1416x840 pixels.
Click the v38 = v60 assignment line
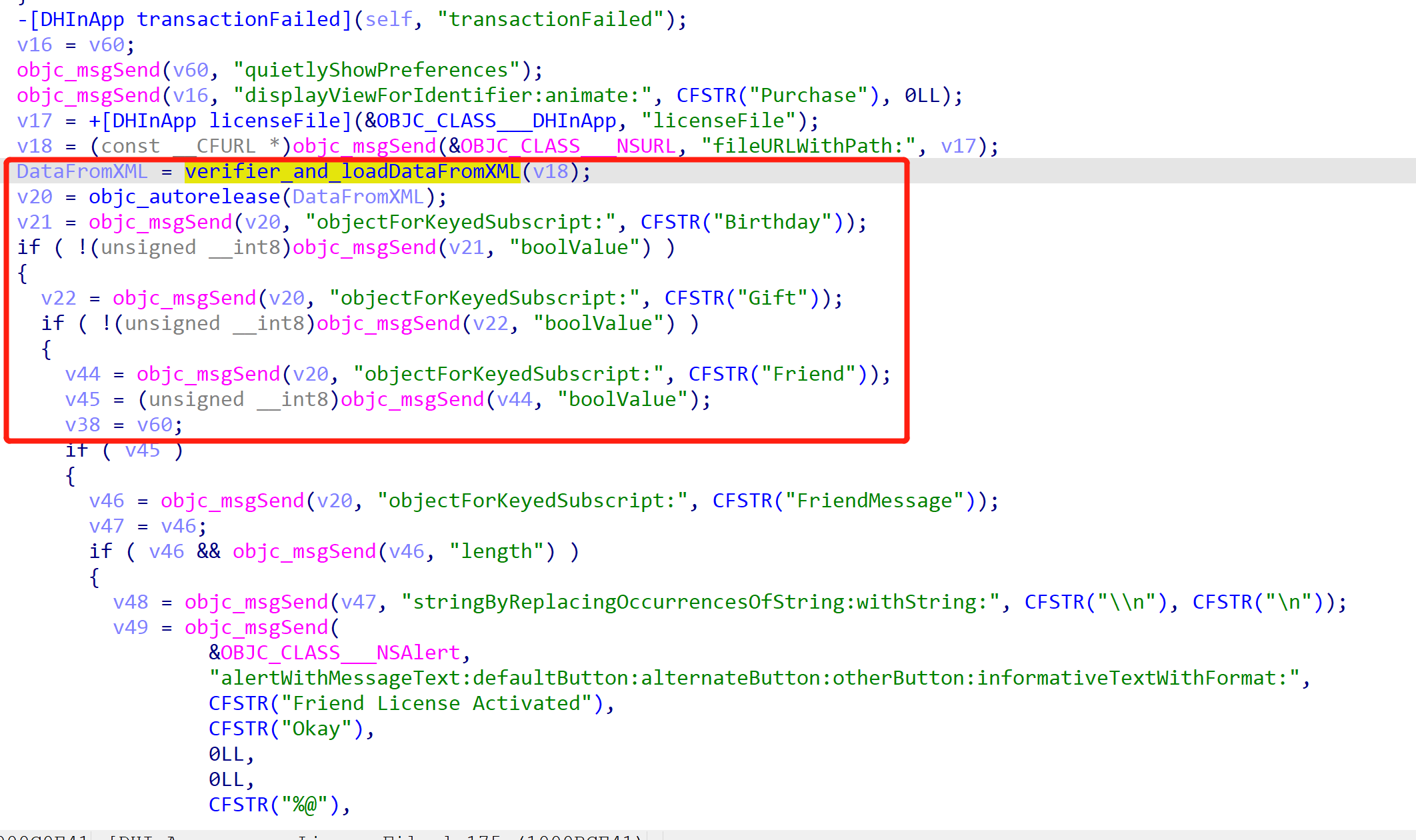(x=123, y=425)
